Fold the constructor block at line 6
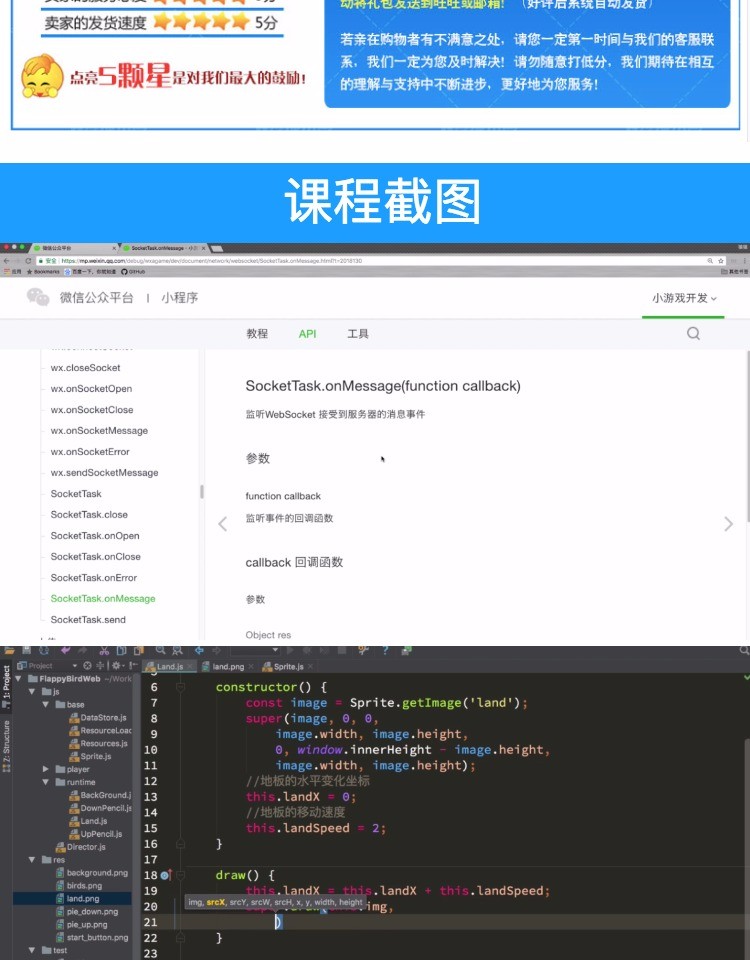The height and width of the screenshot is (960, 750). pyautogui.click(x=181, y=687)
